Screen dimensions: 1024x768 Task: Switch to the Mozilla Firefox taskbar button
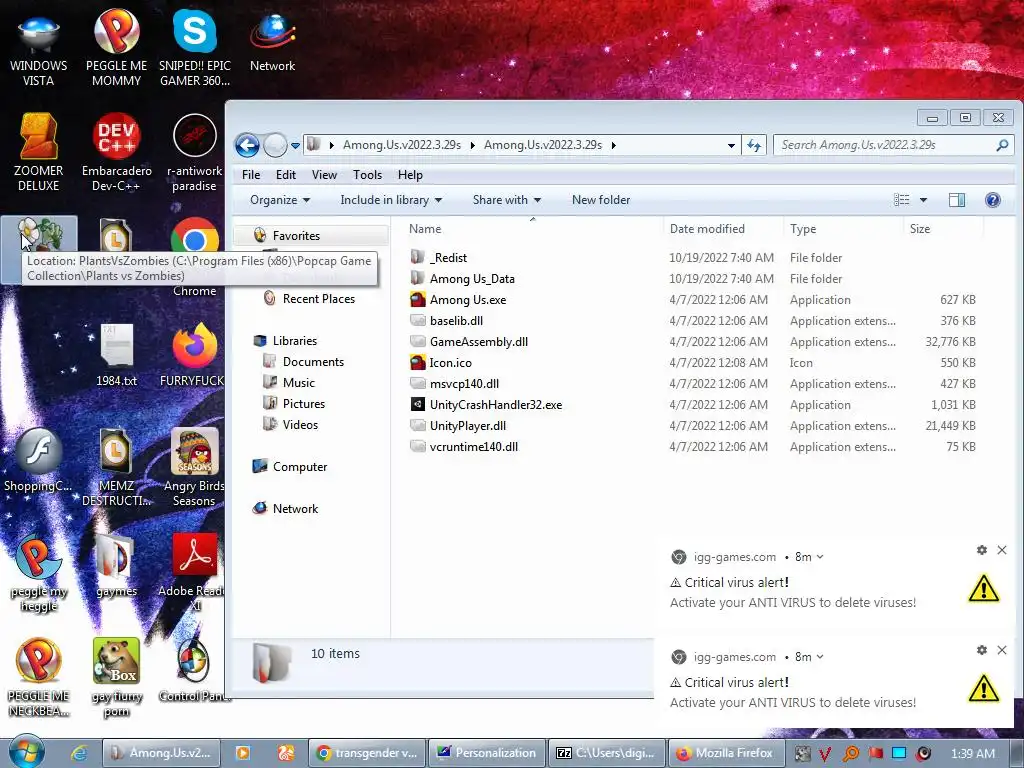coord(725,753)
